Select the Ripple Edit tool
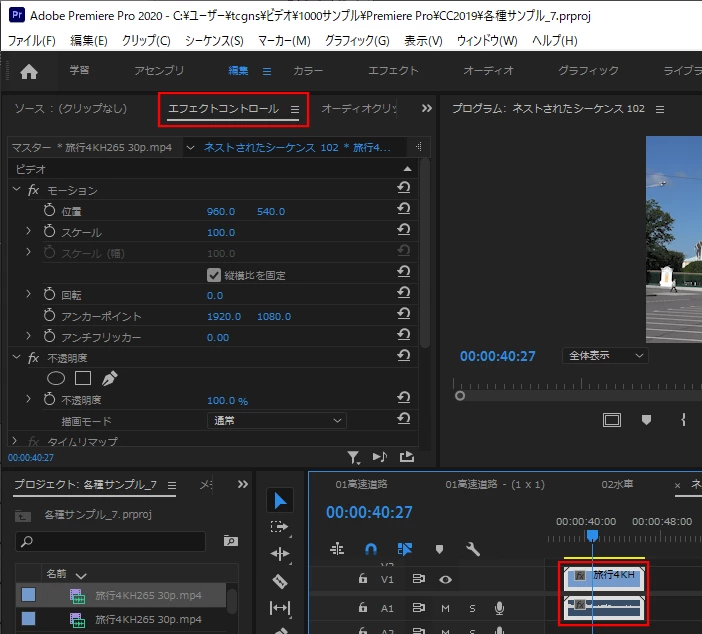 click(280, 554)
